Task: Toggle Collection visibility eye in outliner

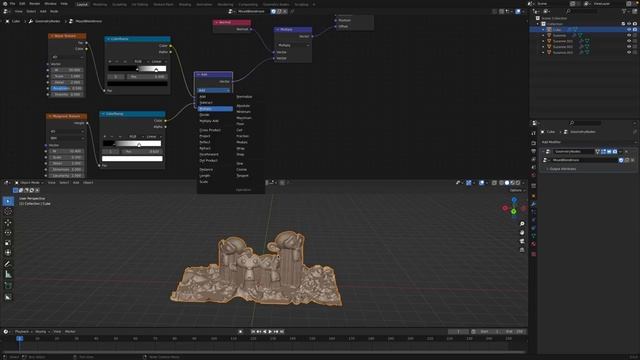Action: [629, 24]
